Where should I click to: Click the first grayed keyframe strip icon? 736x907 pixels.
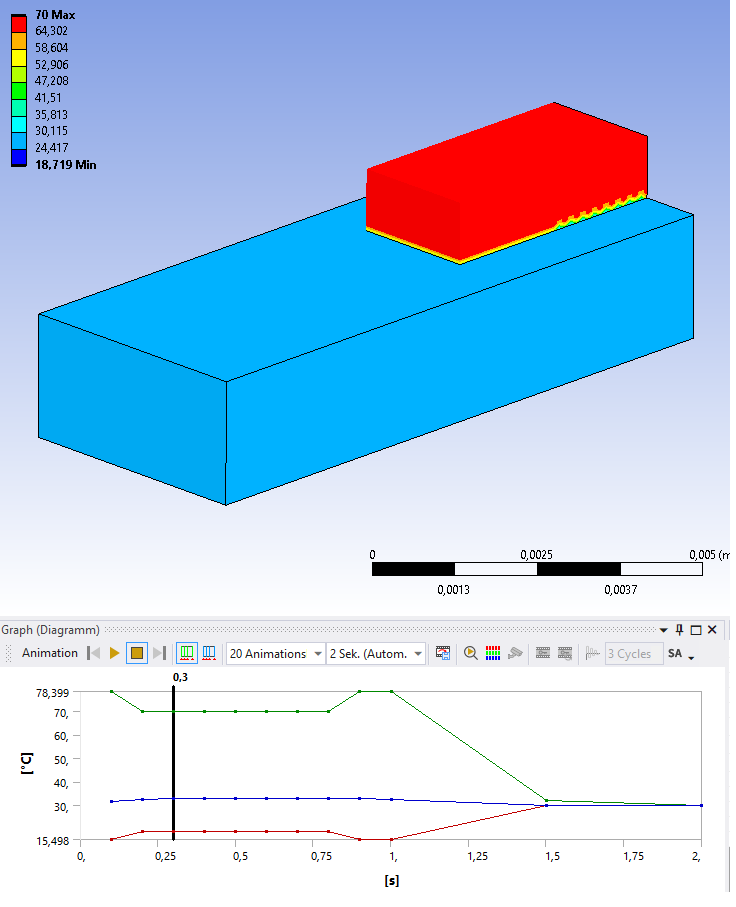click(543, 654)
